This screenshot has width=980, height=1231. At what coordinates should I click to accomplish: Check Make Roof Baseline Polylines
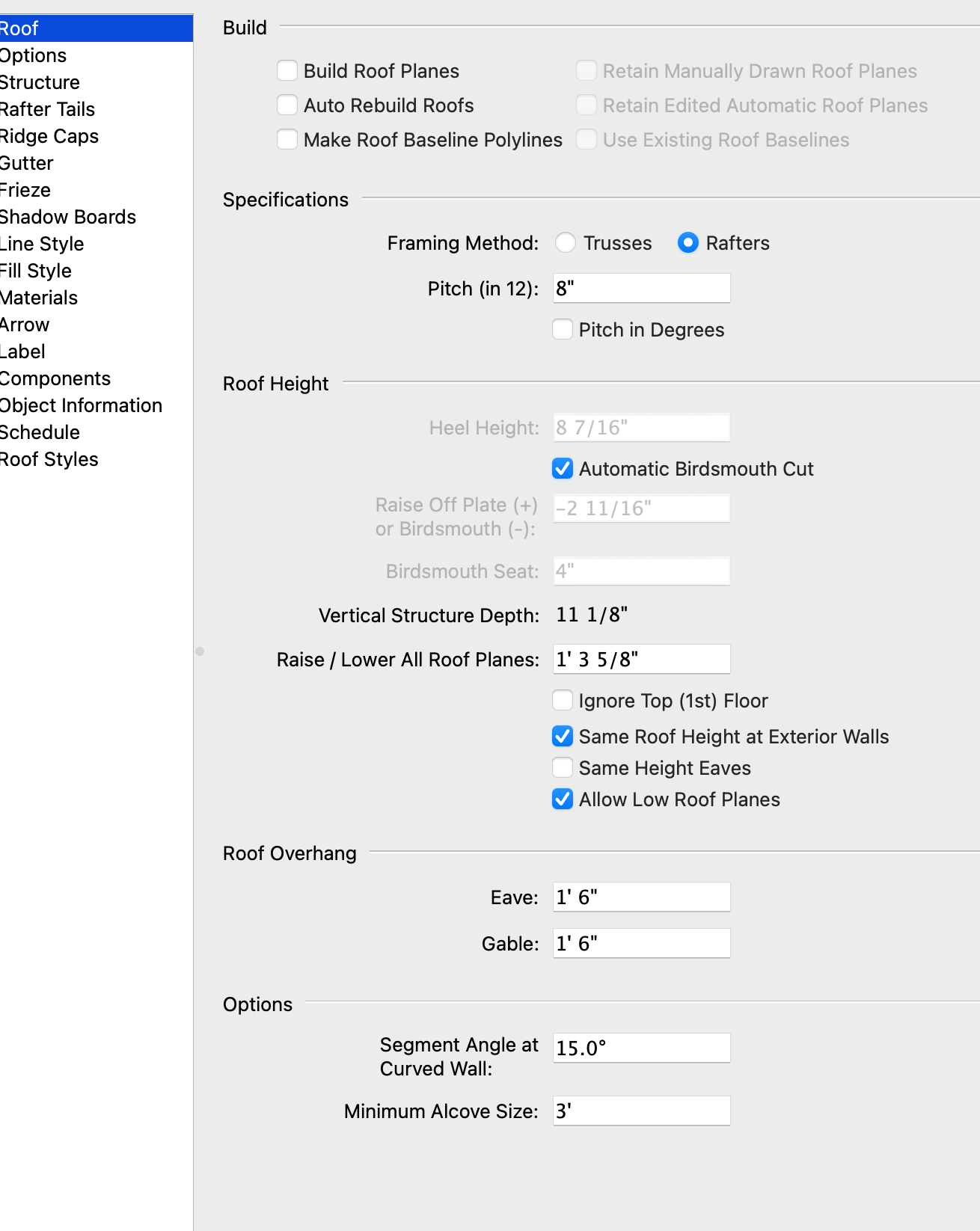pos(287,140)
